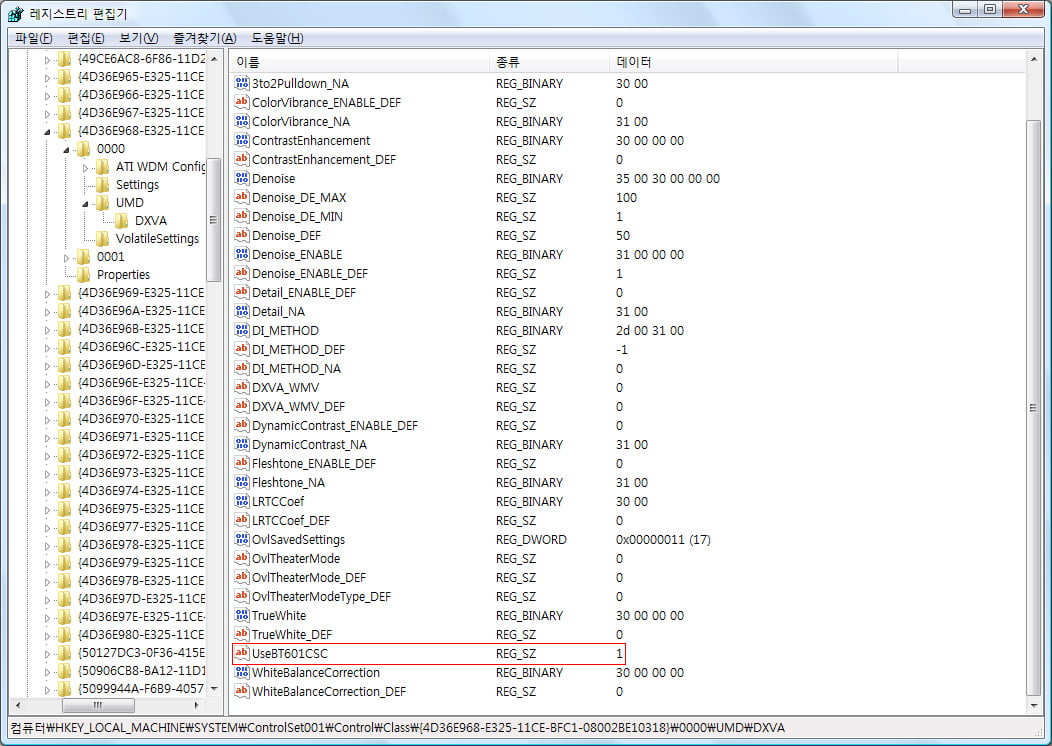Click the value list vertical scrollbar down arrow
The image size is (1052, 746).
(x=1034, y=704)
